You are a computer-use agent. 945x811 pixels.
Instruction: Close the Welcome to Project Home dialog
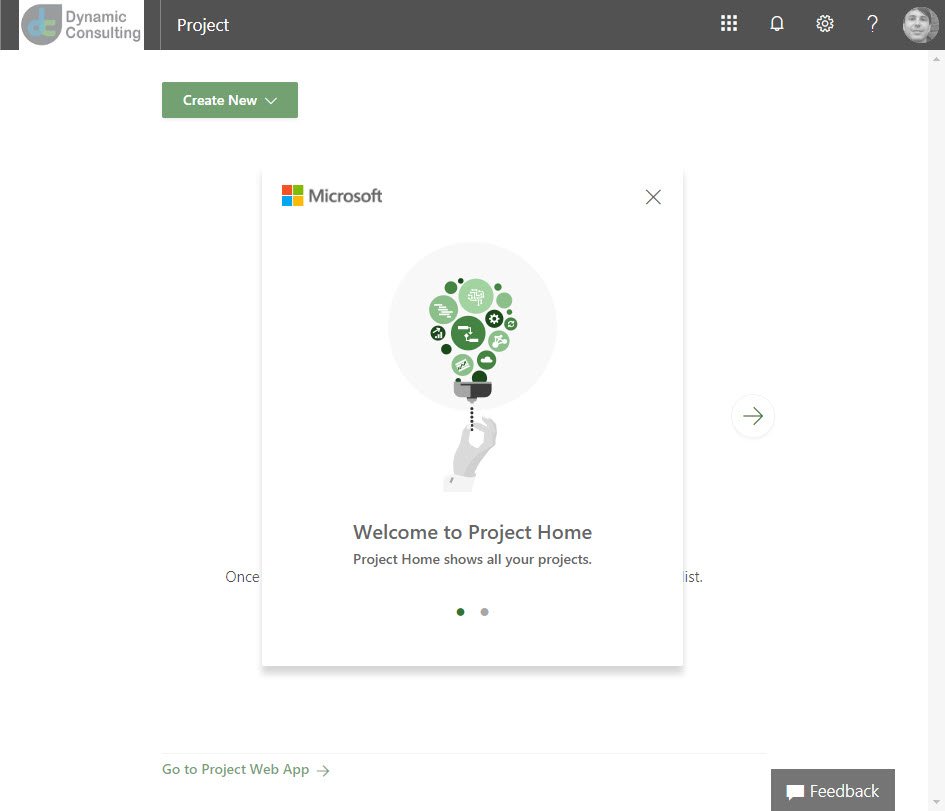653,197
